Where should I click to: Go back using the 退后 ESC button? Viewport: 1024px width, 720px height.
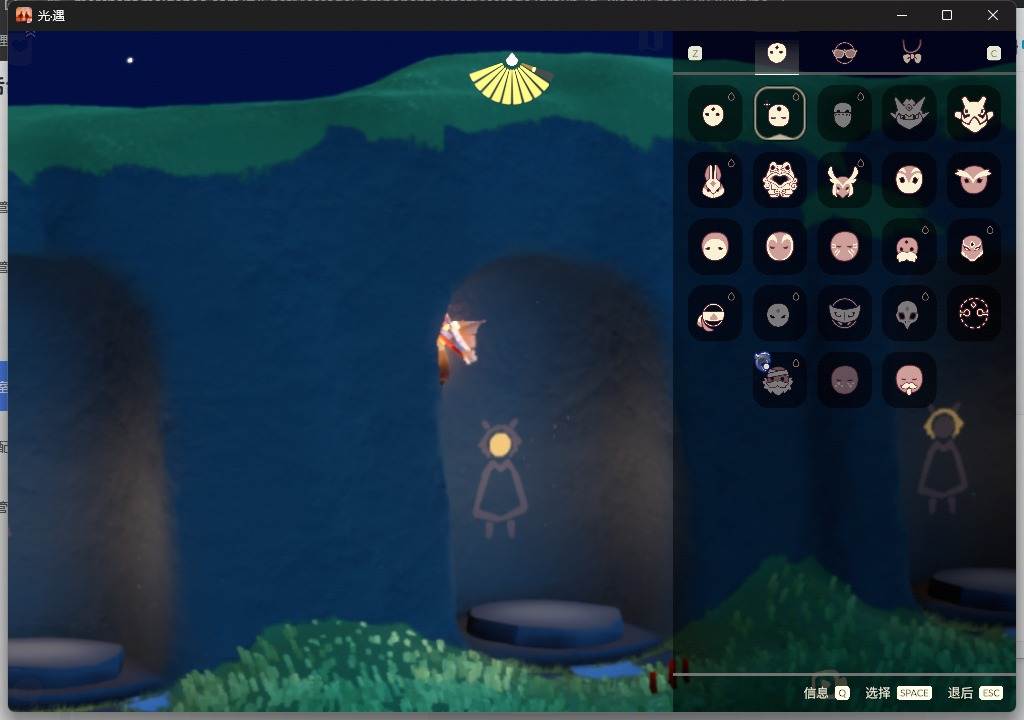coord(974,693)
